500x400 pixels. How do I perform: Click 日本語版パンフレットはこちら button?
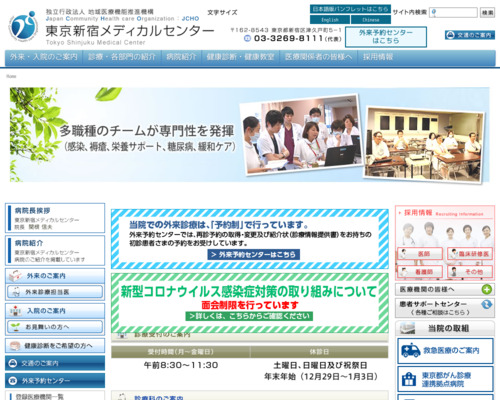350,9
